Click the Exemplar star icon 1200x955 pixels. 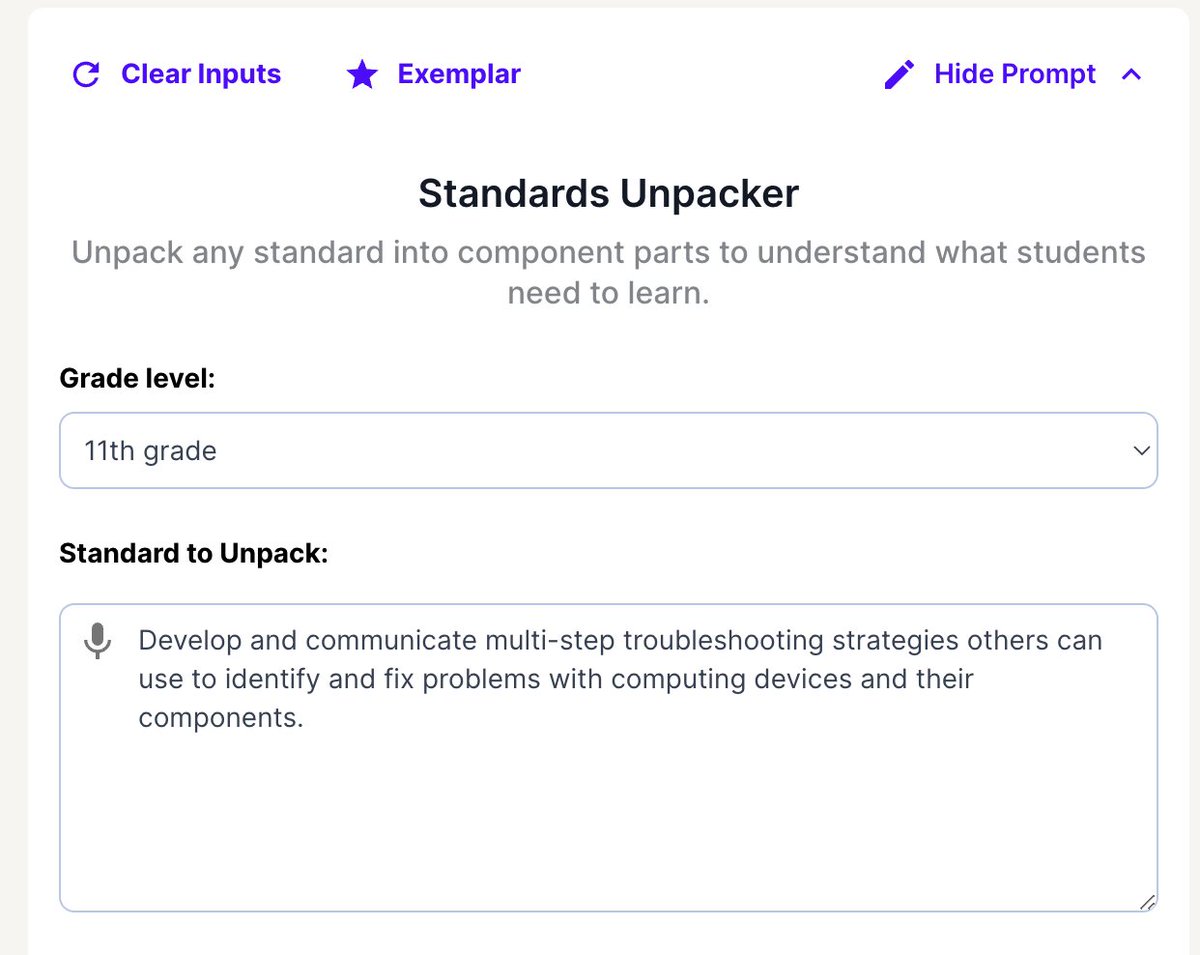[361, 75]
